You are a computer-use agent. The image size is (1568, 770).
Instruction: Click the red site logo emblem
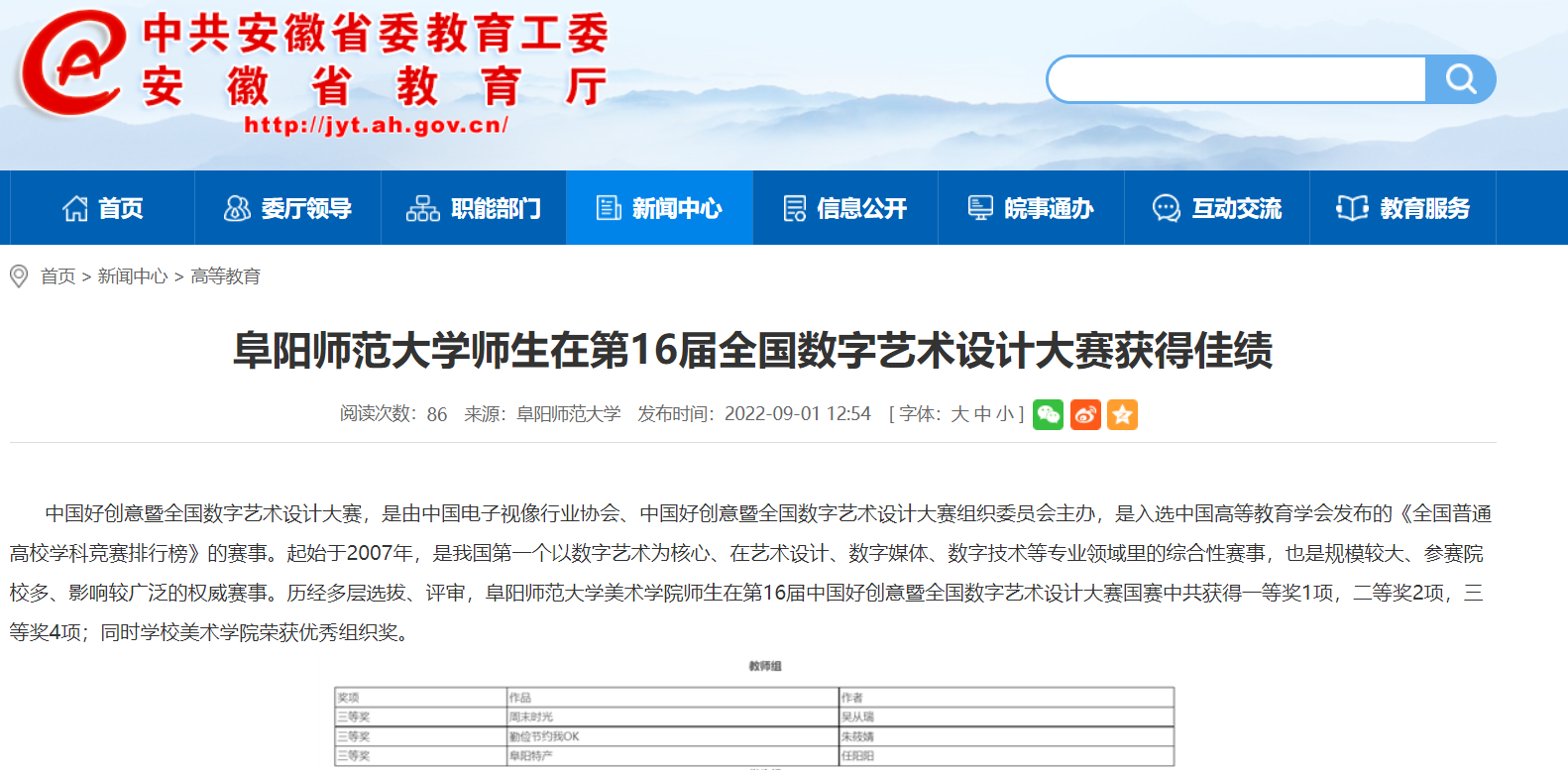tap(71, 64)
